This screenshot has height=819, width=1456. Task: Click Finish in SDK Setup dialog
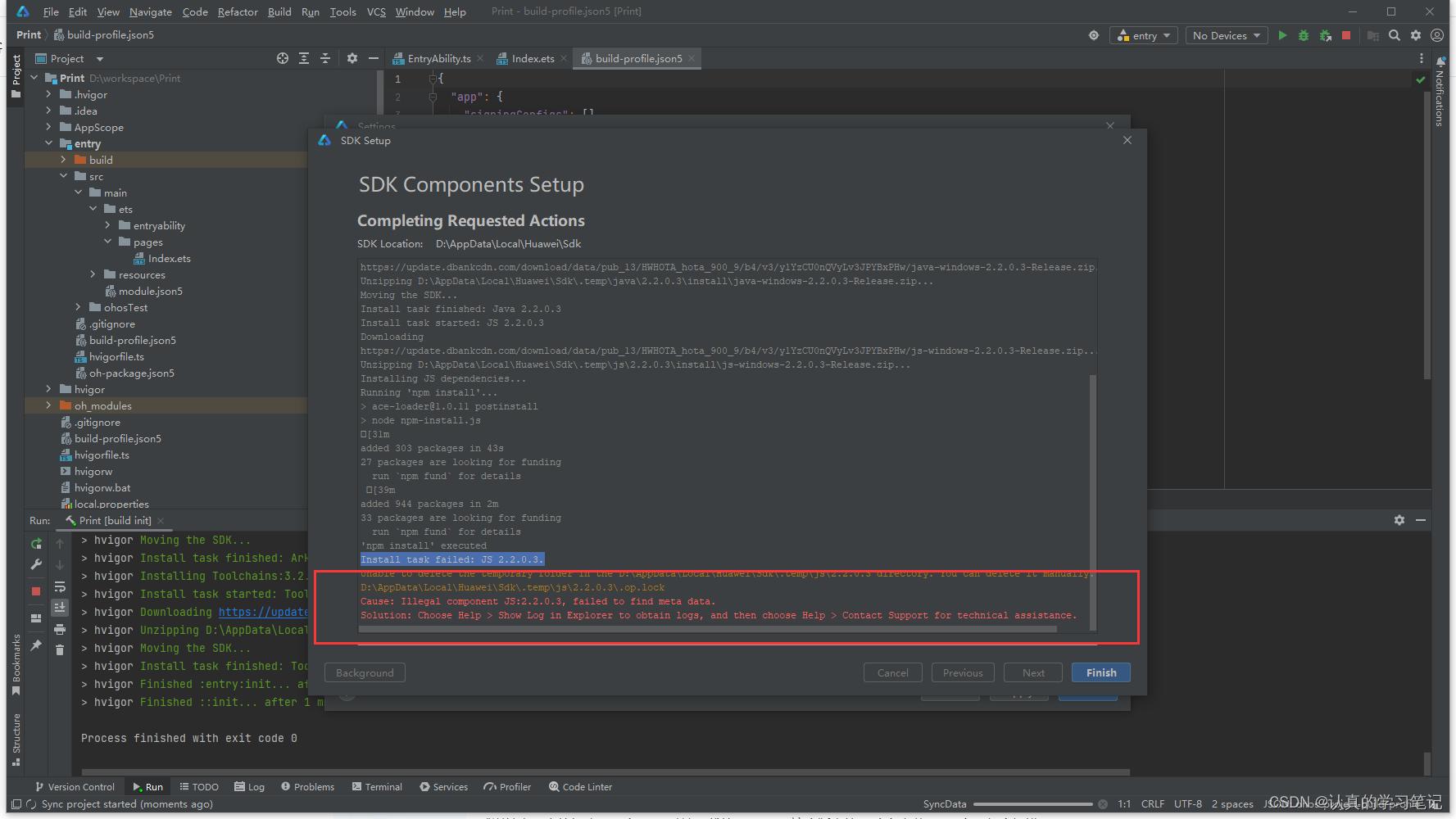click(x=1101, y=672)
